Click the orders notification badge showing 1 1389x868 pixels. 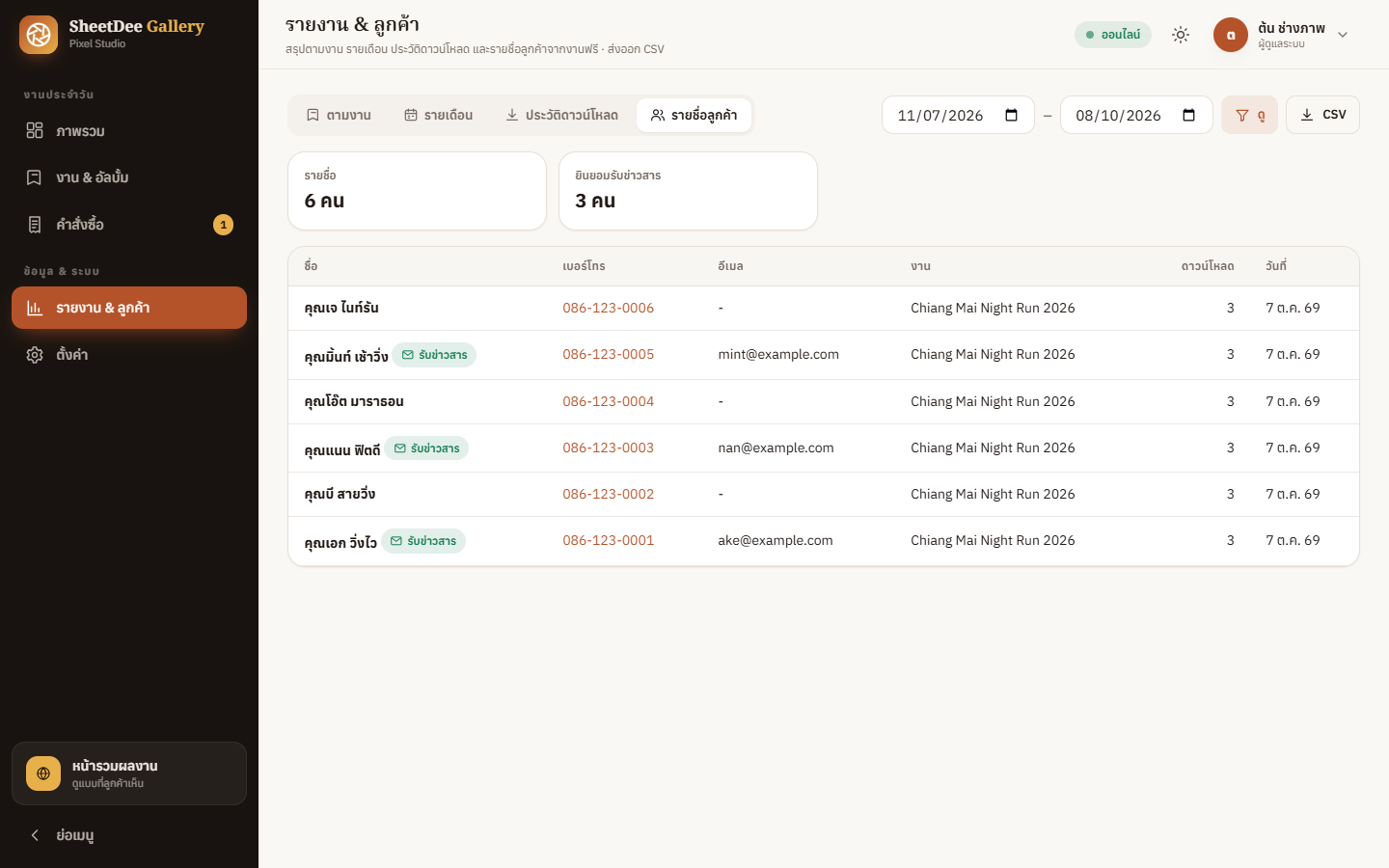[x=223, y=225]
